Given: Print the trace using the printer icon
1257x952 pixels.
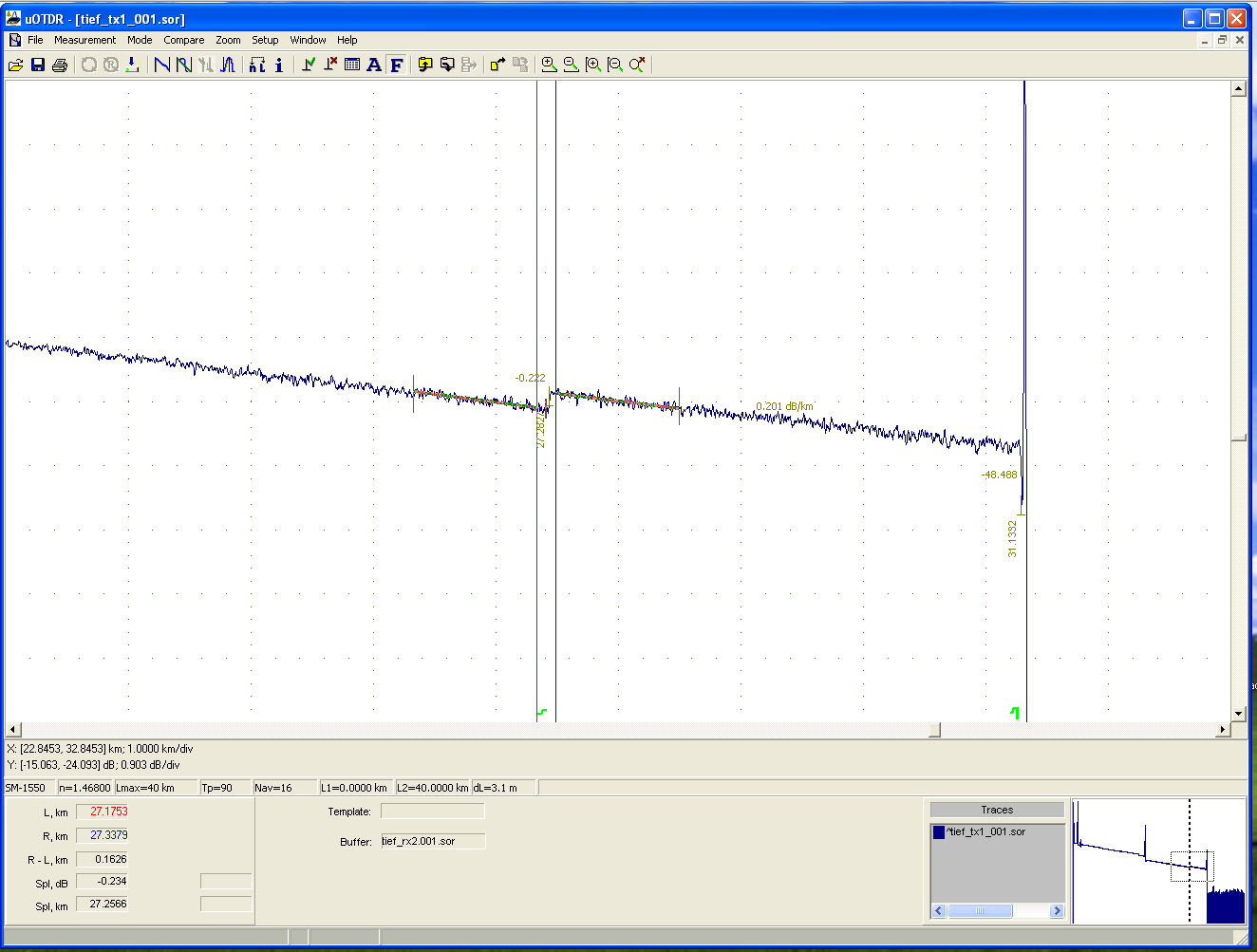Looking at the screenshot, I should pyautogui.click(x=60, y=65).
